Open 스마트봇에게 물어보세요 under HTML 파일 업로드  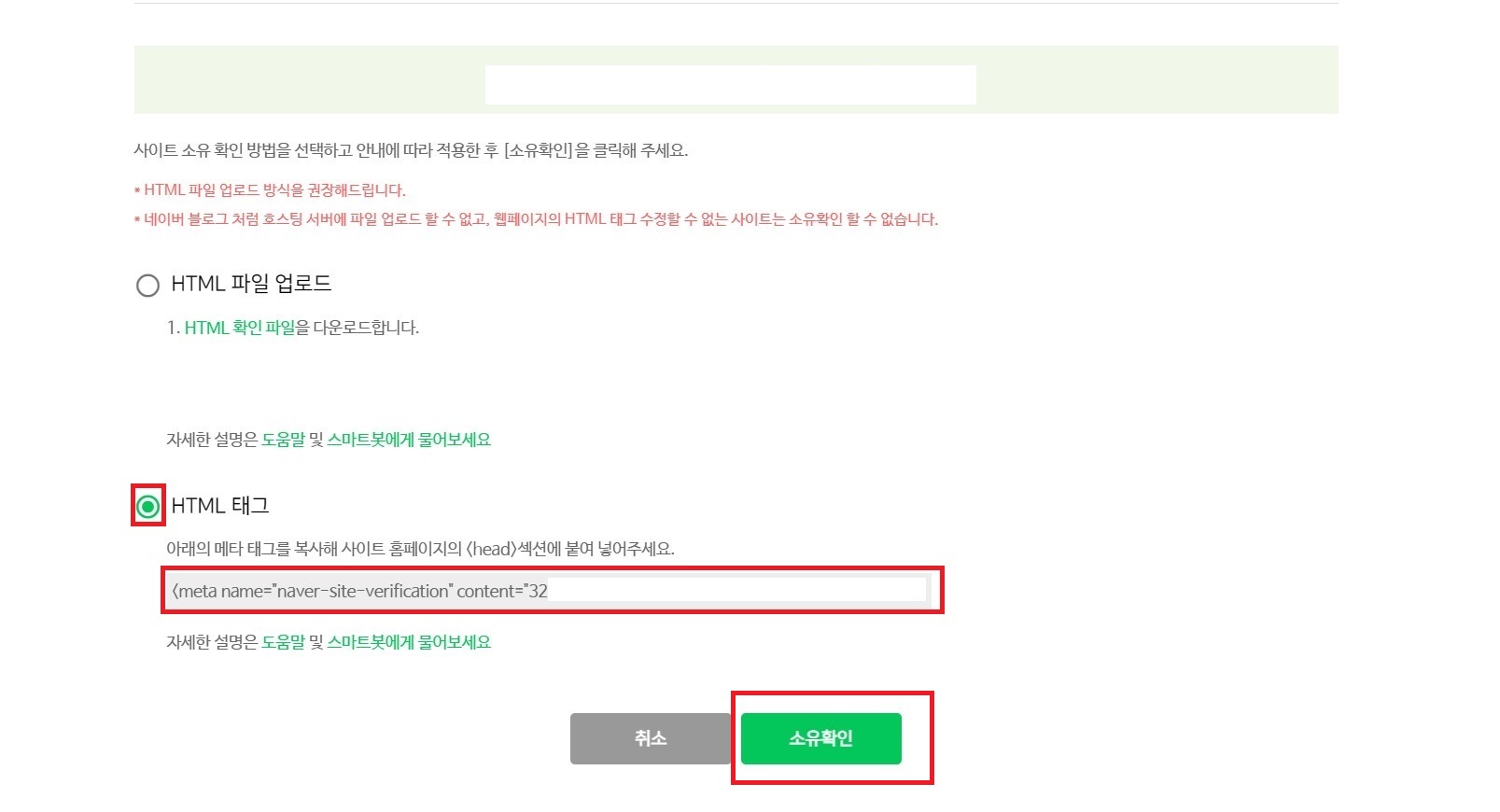click(409, 440)
